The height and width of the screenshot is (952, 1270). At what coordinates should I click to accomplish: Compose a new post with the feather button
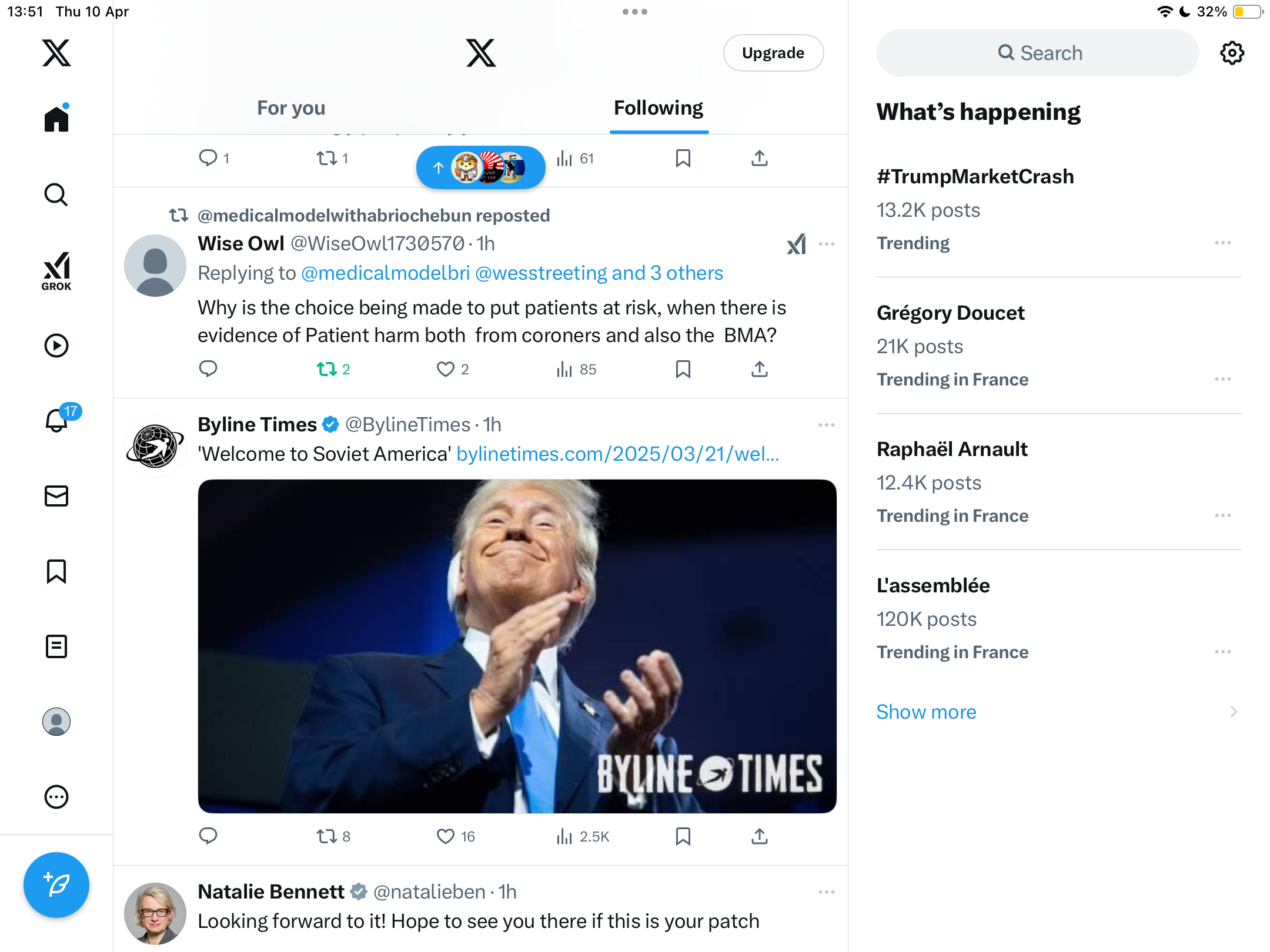(x=56, y=885)
